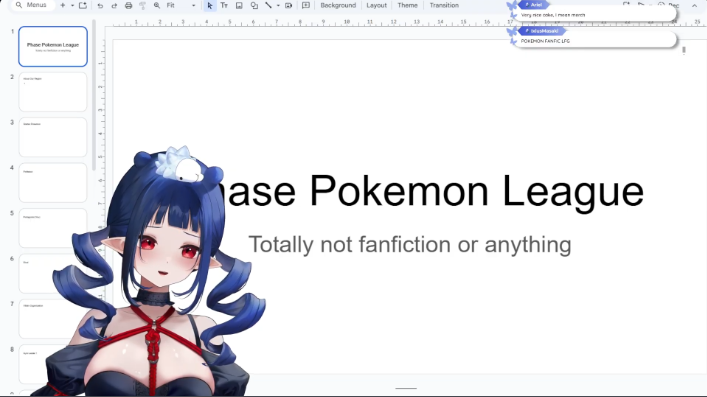Click subtitle 'Totally not fanfiction or anything'
The width and height of the screenshot is (707, 397).
(410, 245)
